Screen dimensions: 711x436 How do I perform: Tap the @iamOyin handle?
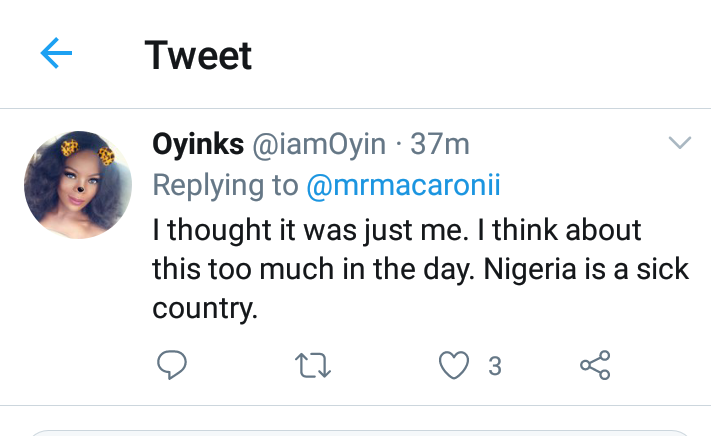(317, 145)
